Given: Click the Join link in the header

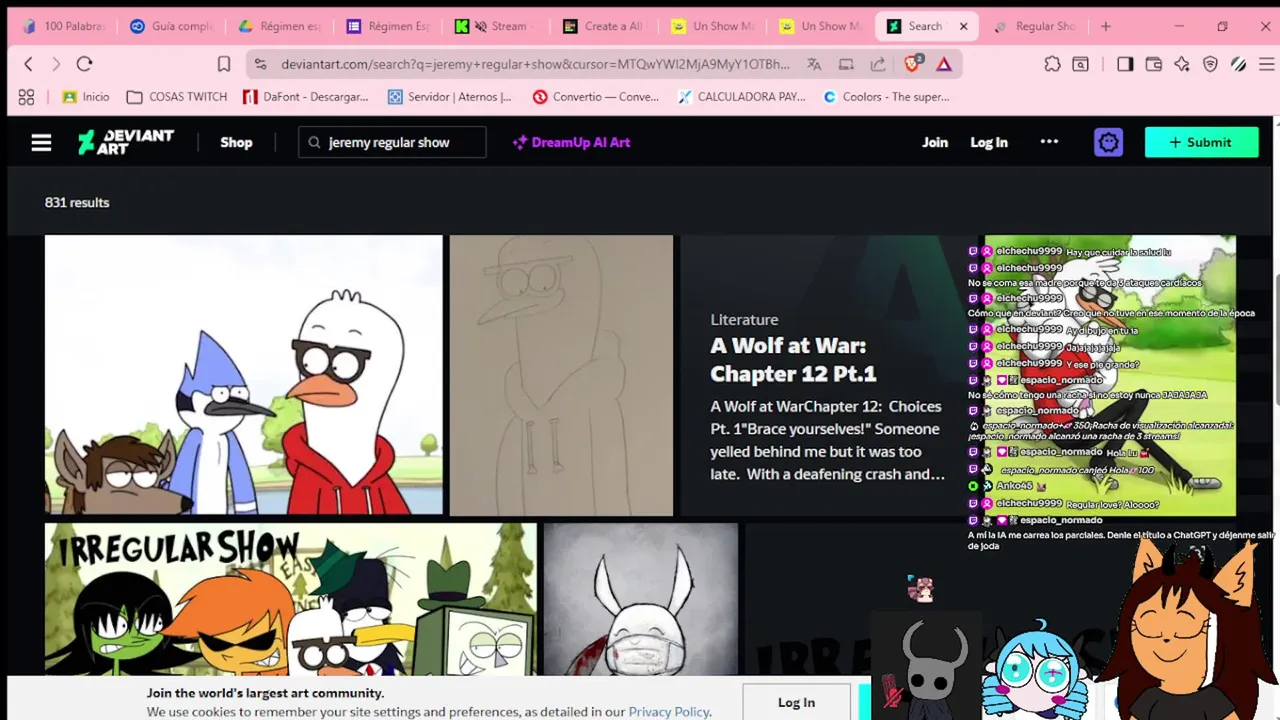Looking at the screenshot, I should pyautogui.click(x=935, y=142).
